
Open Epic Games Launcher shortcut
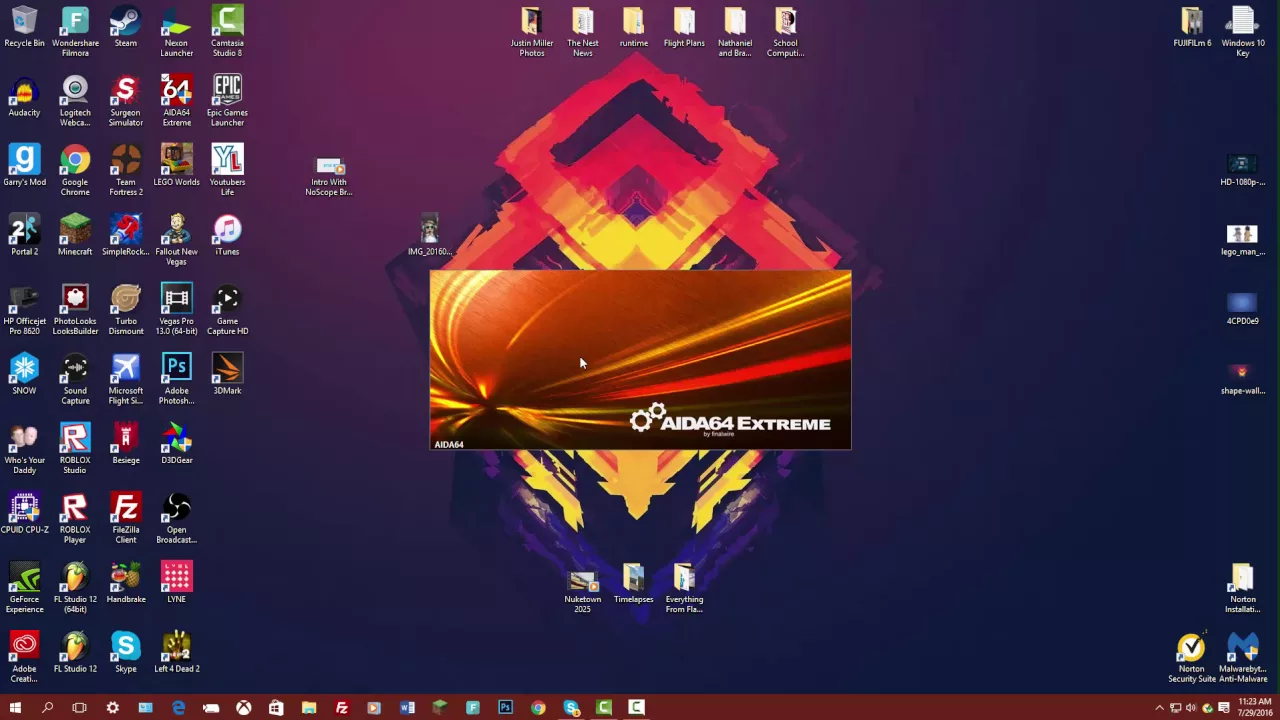coord(227,102)
